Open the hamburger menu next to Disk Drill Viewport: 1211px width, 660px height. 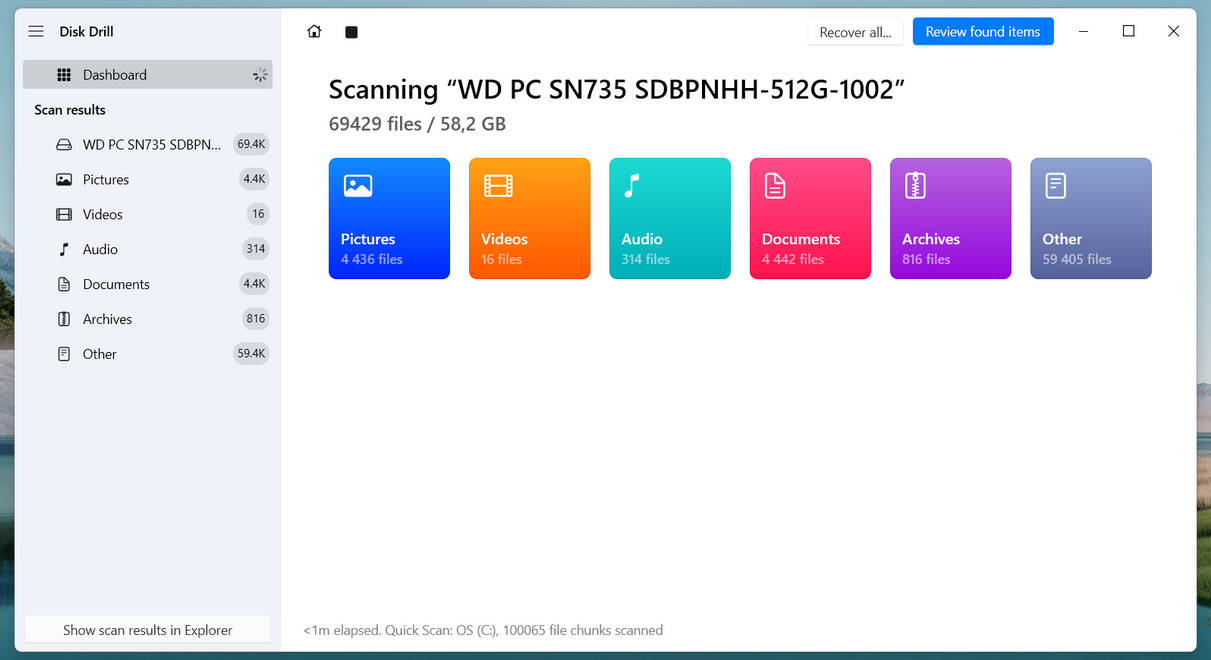tap(36, 32)
